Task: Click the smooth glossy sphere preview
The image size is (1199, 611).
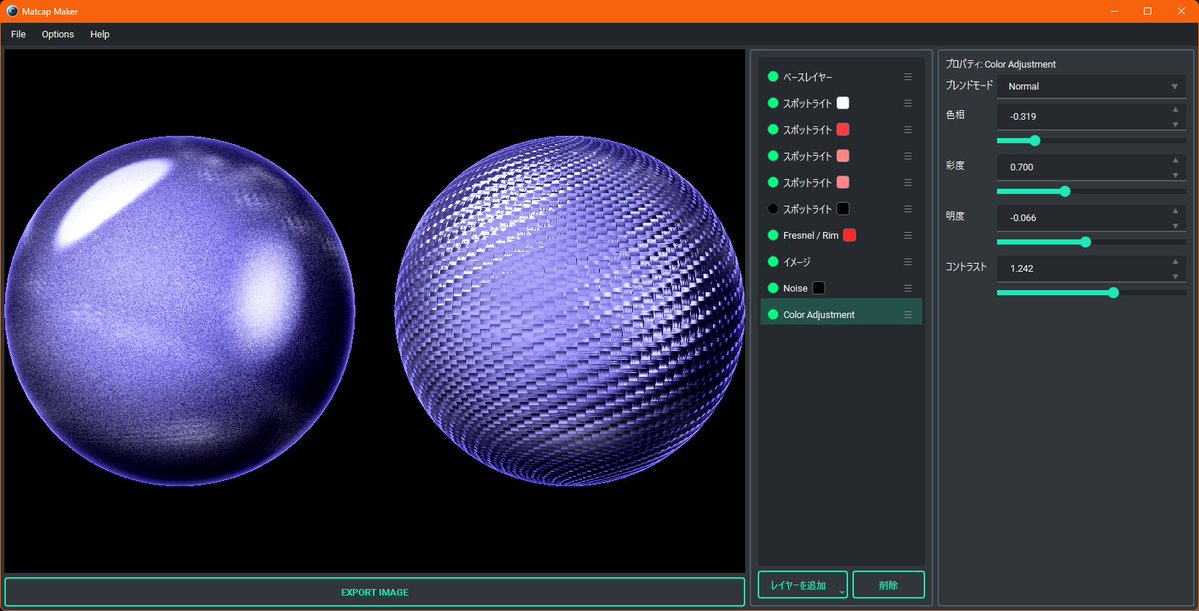Action: 180,310
